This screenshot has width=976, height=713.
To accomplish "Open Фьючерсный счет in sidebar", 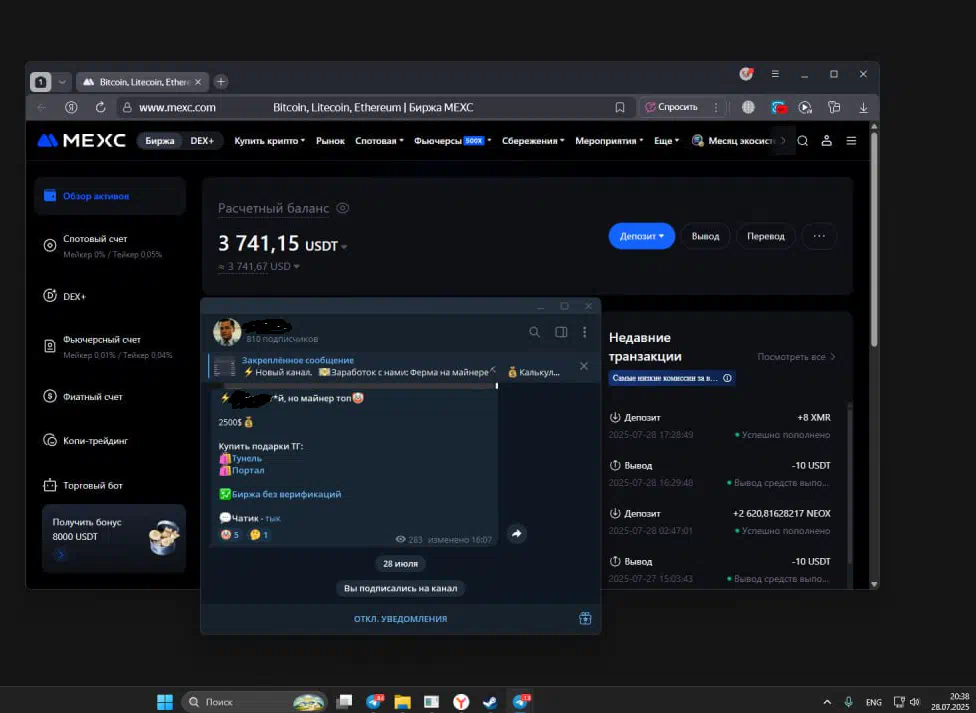I will pos(110,347).
